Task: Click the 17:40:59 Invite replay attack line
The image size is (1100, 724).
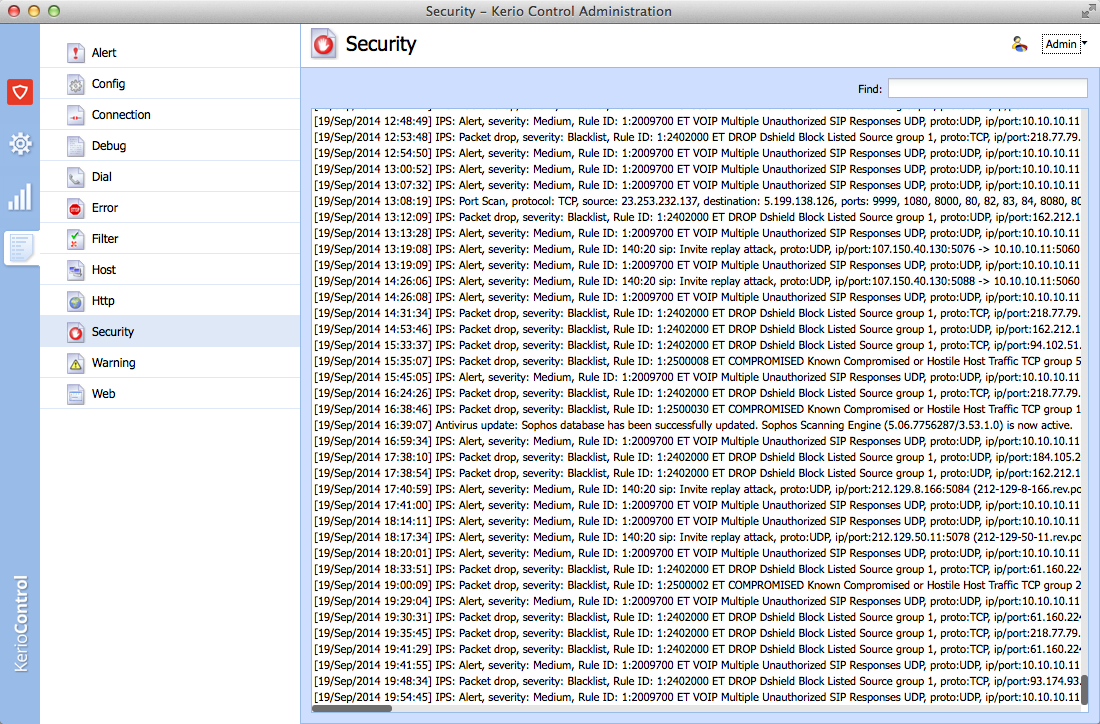Action: point(697,489)
